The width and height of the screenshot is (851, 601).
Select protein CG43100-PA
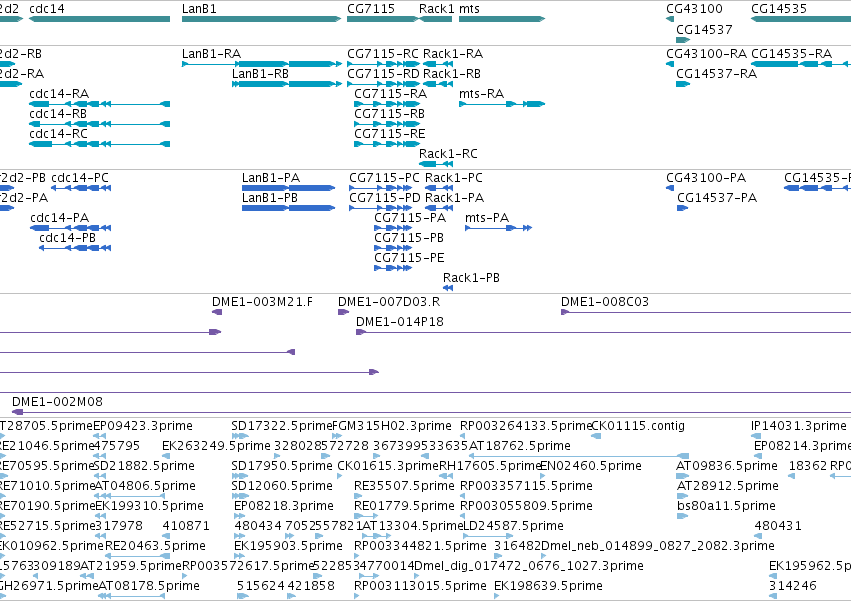coord(670,188)
